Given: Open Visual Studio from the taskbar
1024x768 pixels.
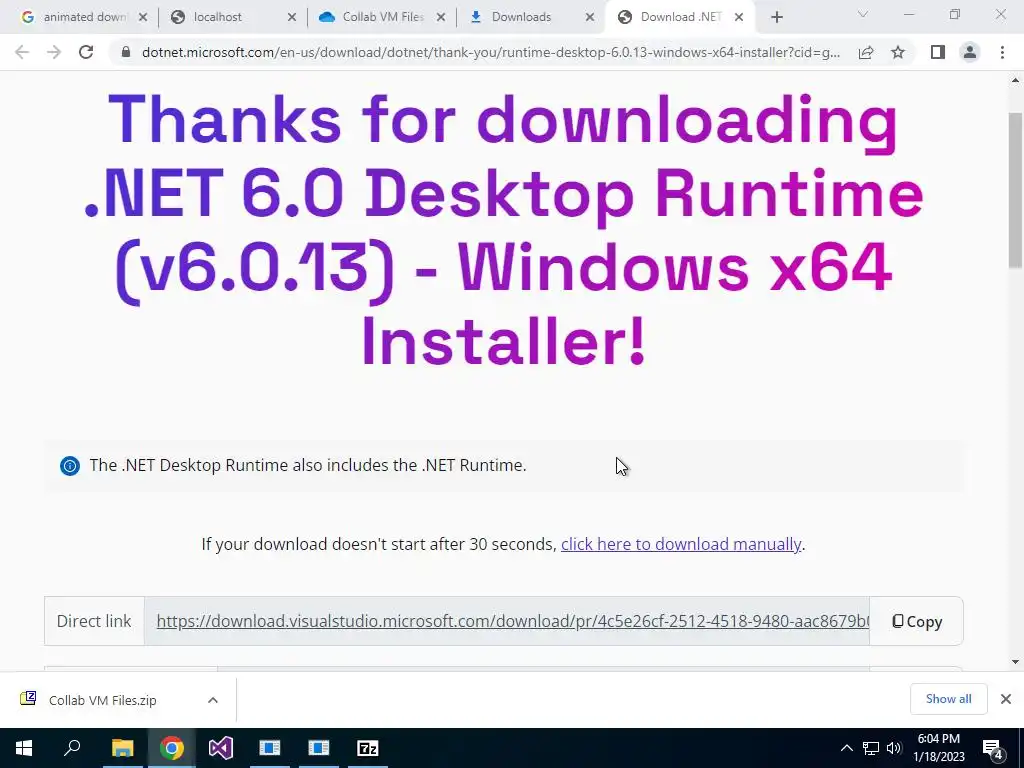Looking at the screenshot, I should coord(221,748).
